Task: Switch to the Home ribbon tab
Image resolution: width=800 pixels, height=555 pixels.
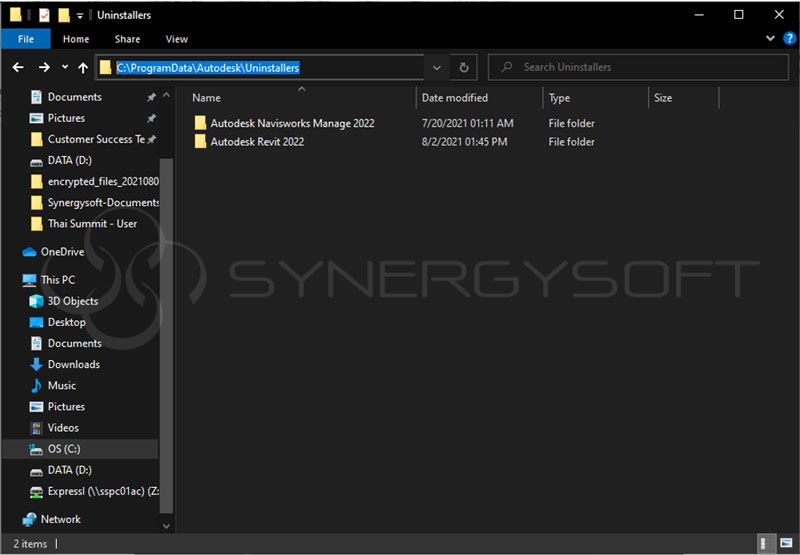Action: 76,39
